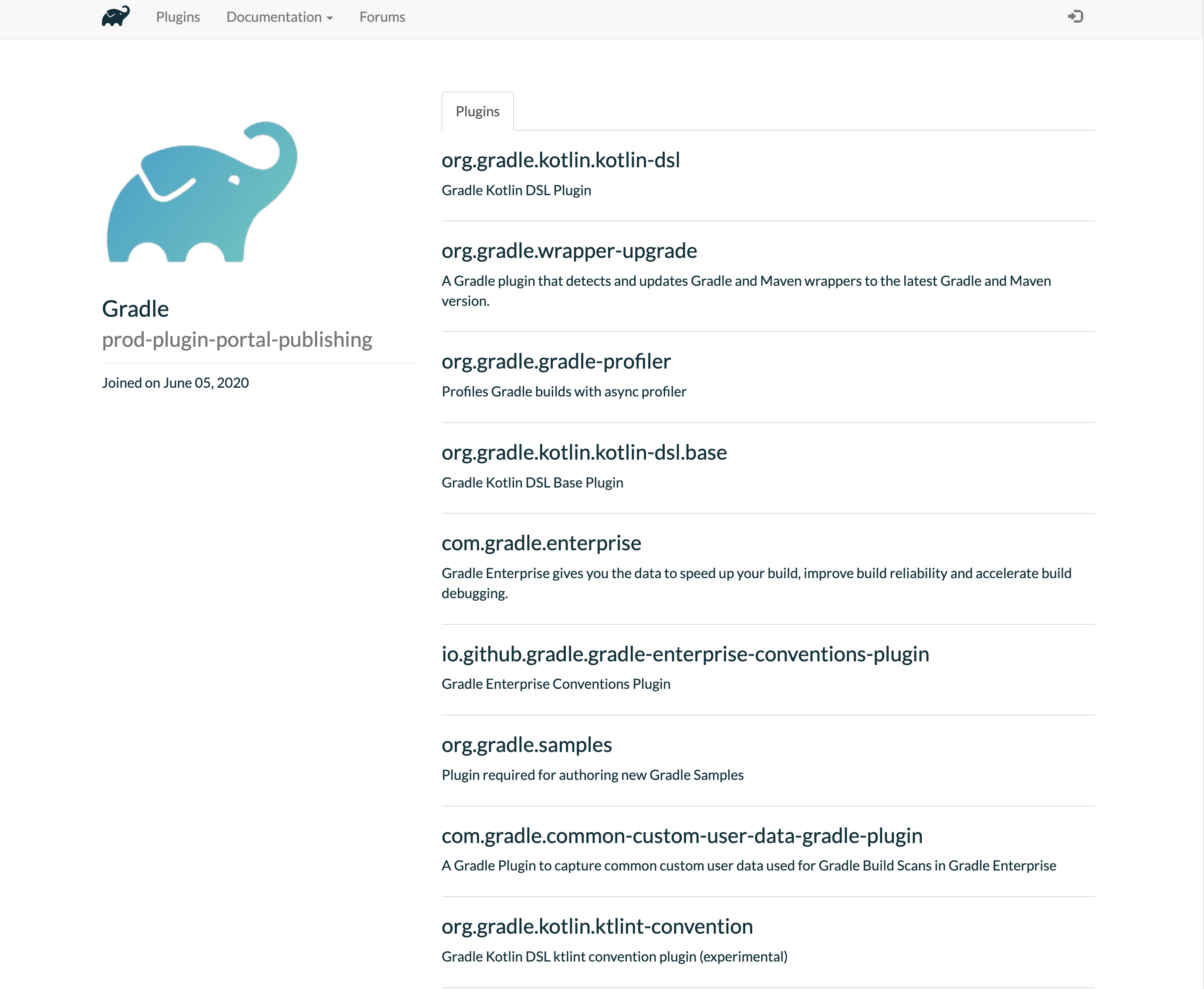Open the gradle-enterprise-conventions-plugin page
The image size is (1204, 989).
(x=685, y=654)
